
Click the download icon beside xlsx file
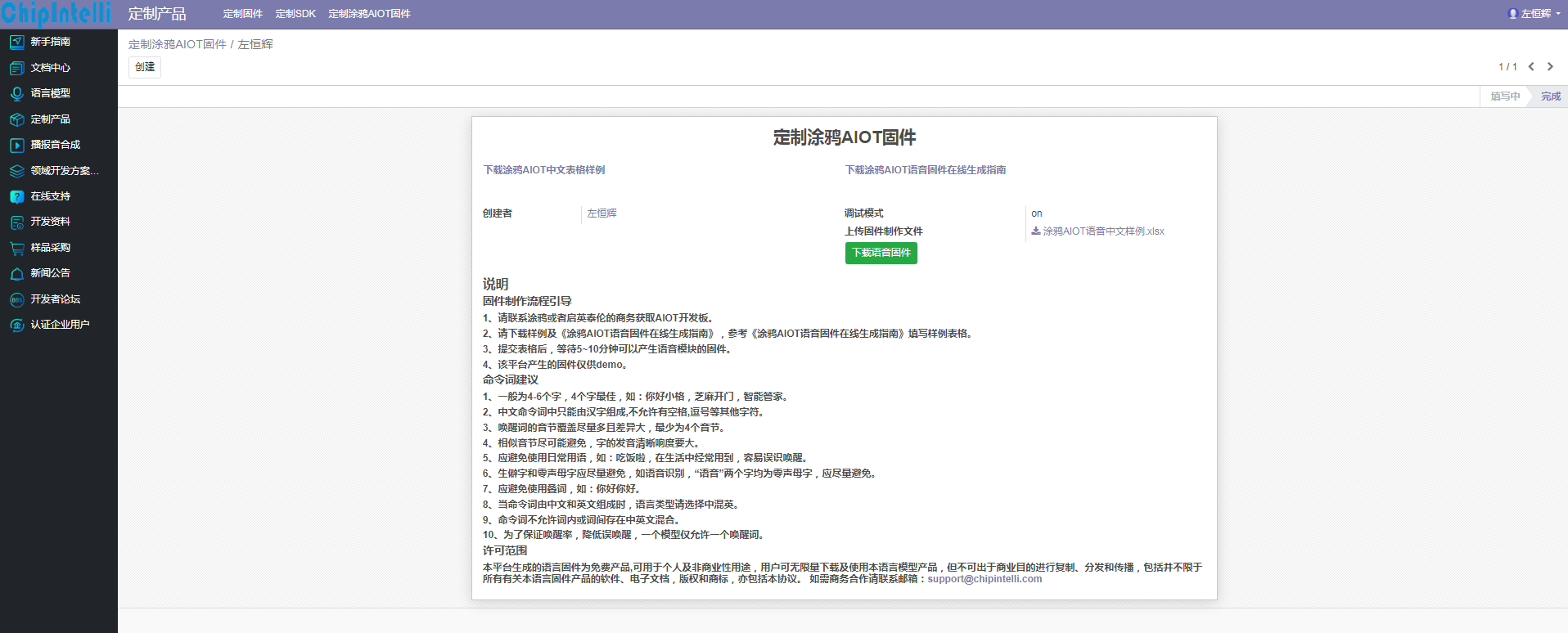click(1036, 231)
